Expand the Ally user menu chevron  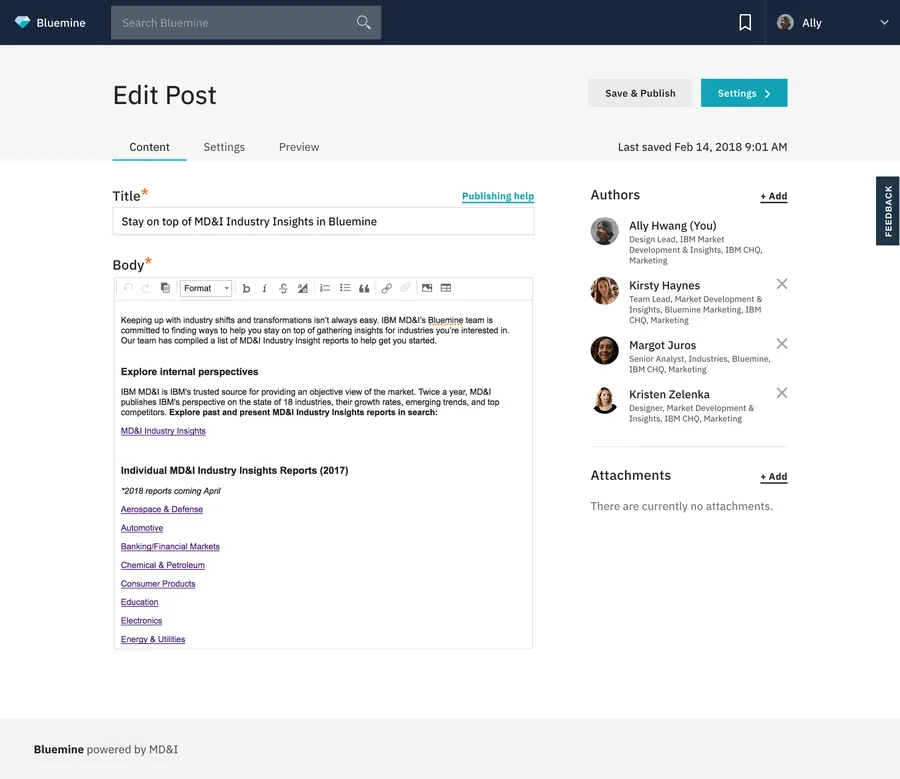(x=884, y=22)
